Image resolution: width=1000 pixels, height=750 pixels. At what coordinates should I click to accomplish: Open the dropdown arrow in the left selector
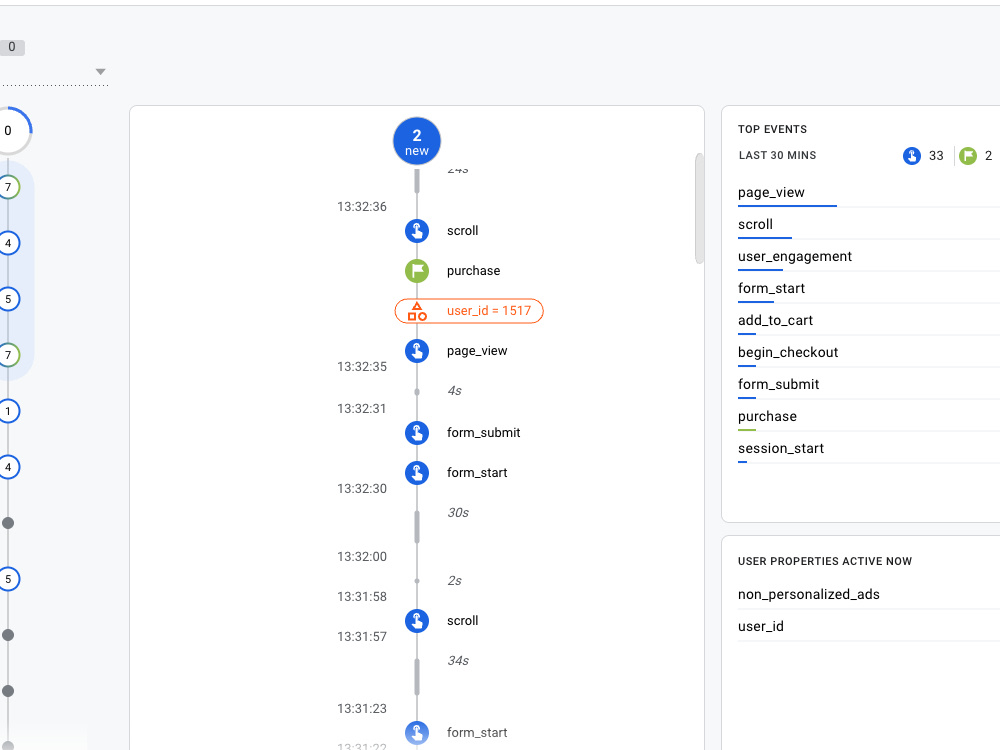(100, 71)
